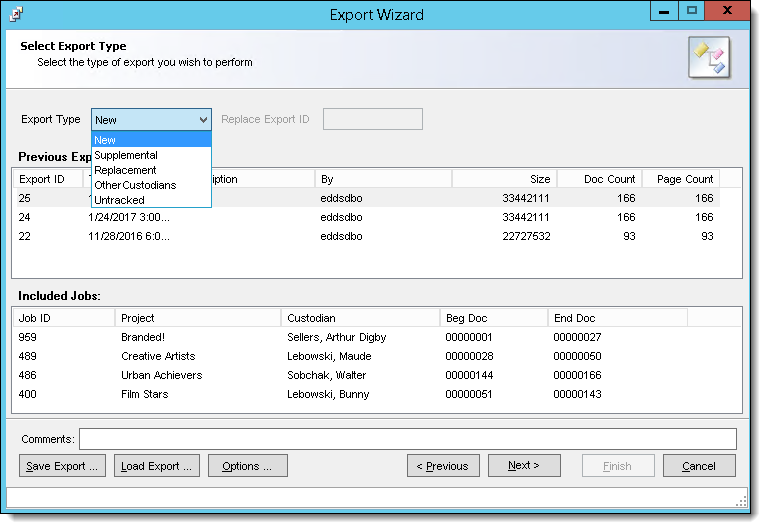The image size is (766, 529).
Task: Click size value 22727532
Action: pyautogui.click(x=526, y=236)
